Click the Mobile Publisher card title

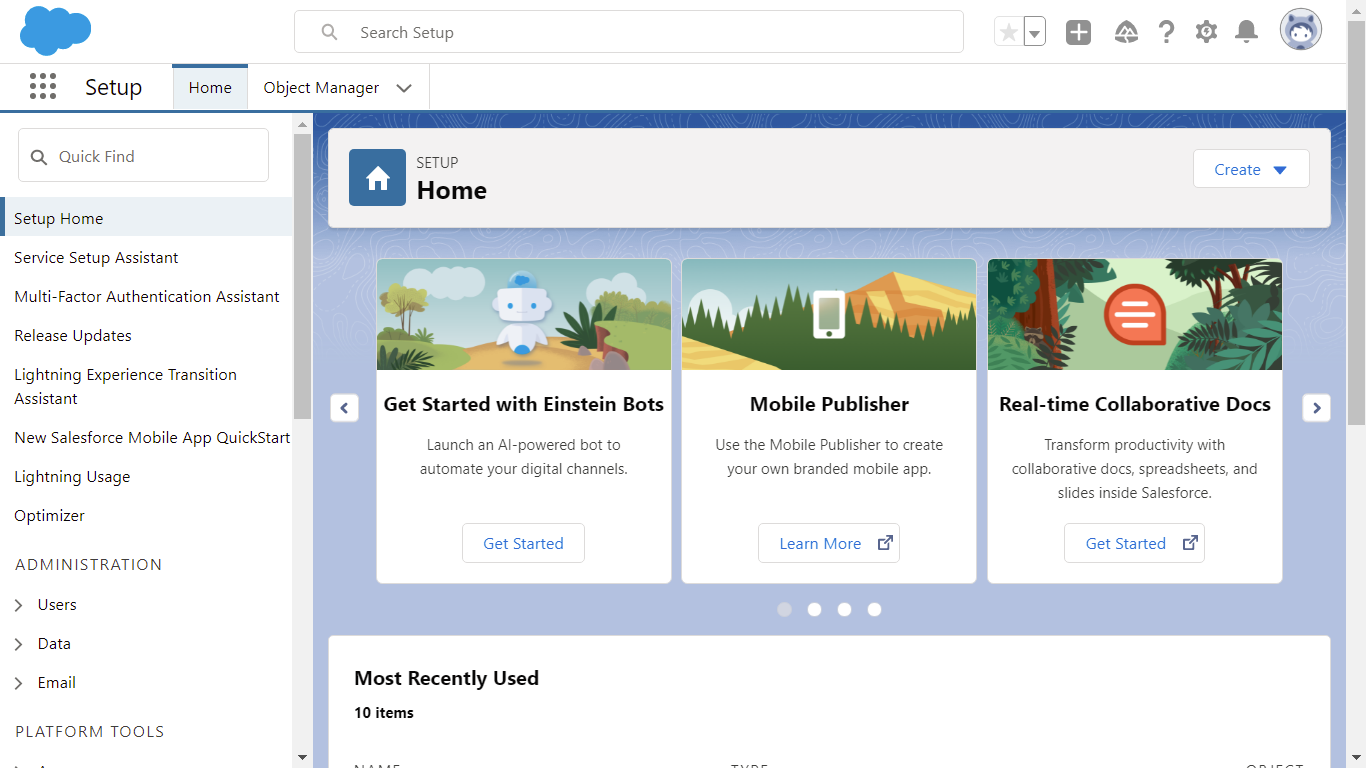pyautogui.click(x=829, y=404)
